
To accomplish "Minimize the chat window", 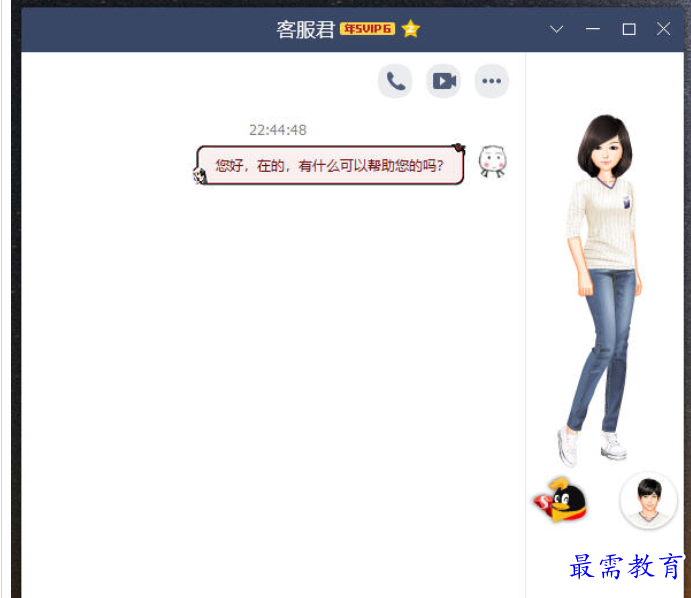I will coord(593,30).
